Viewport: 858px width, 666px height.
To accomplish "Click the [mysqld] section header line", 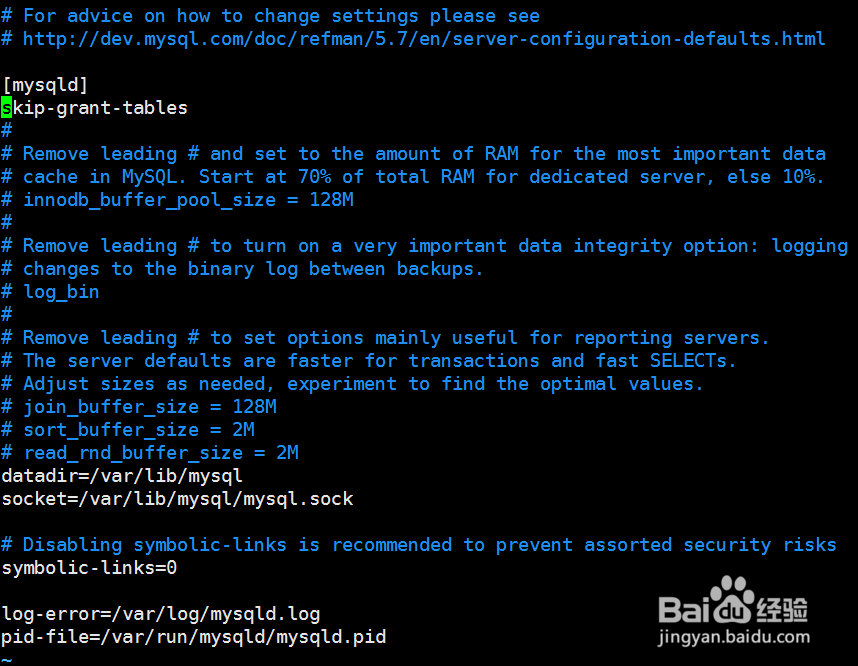I will (45, 85).
